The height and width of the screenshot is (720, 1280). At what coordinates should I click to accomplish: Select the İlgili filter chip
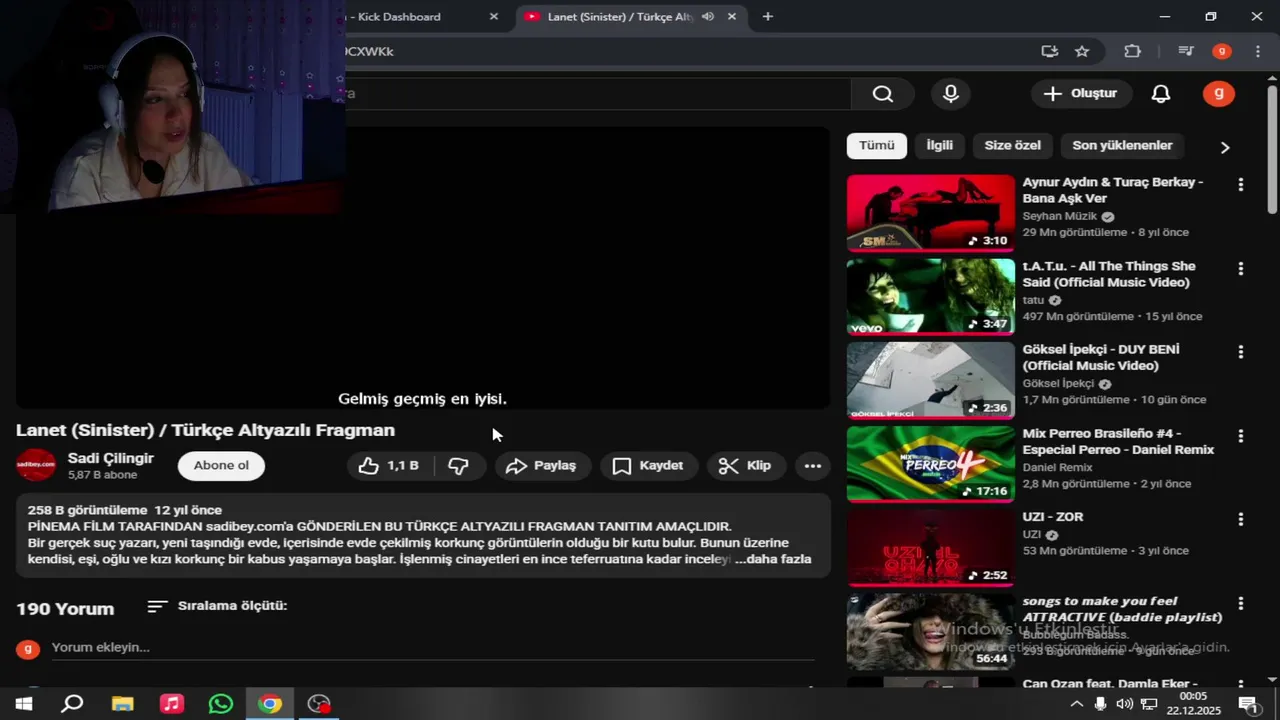coord(940,145)
